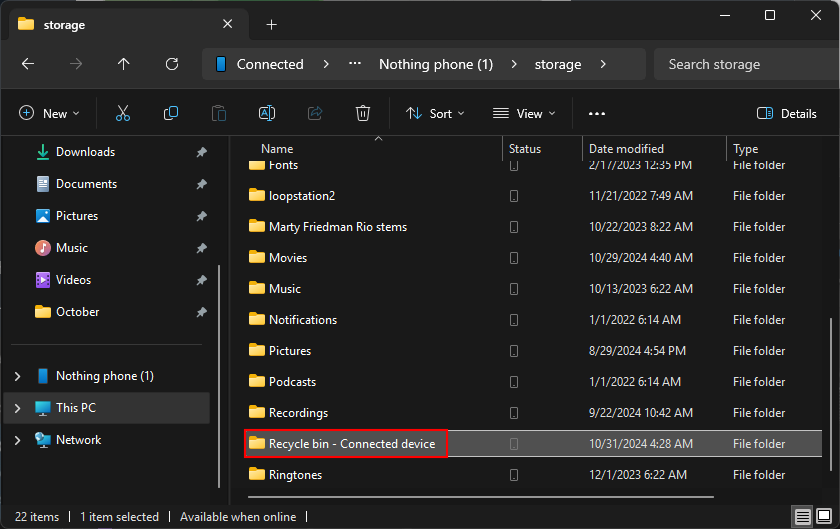The image size is (840, 529).
Task: Open the Sort dropdown menu
Action: click(435, 114)
